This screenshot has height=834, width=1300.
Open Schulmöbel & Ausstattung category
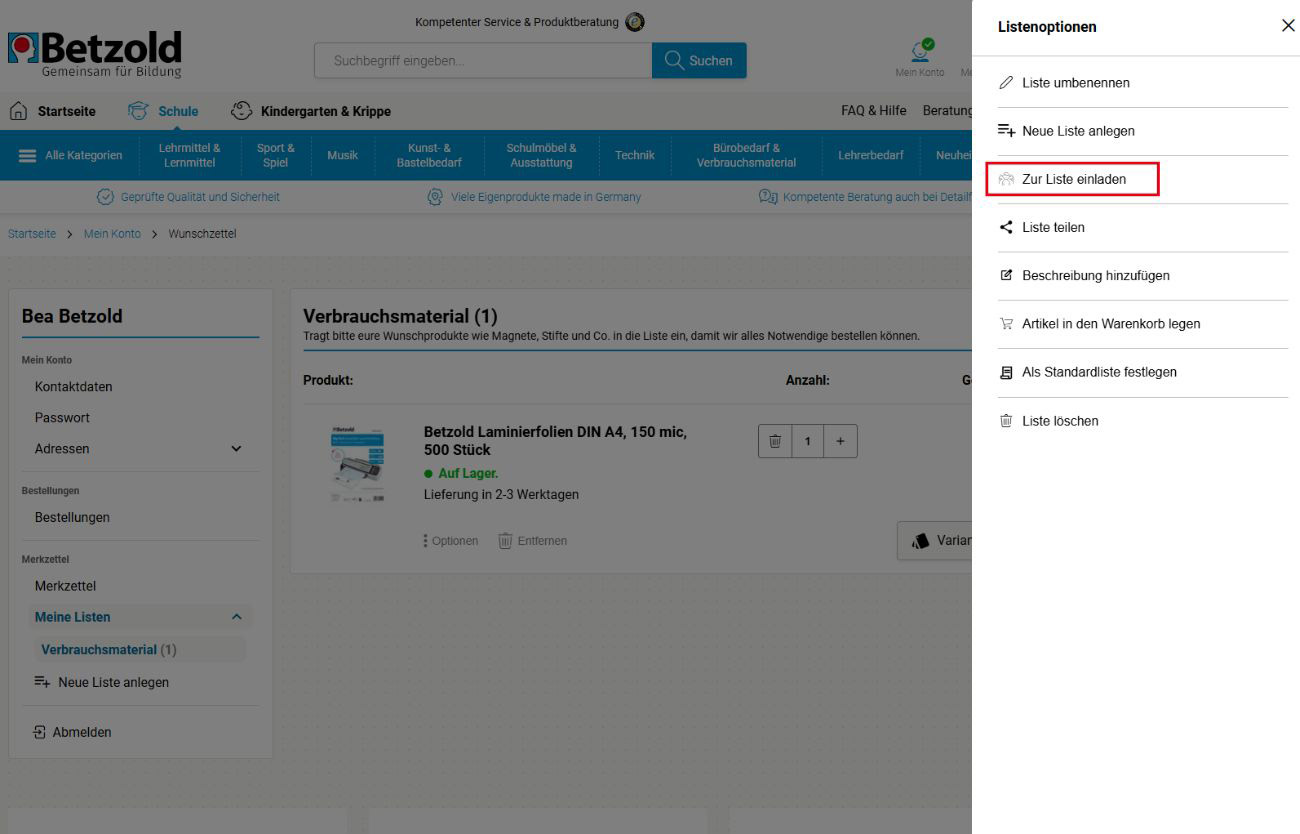541,155
